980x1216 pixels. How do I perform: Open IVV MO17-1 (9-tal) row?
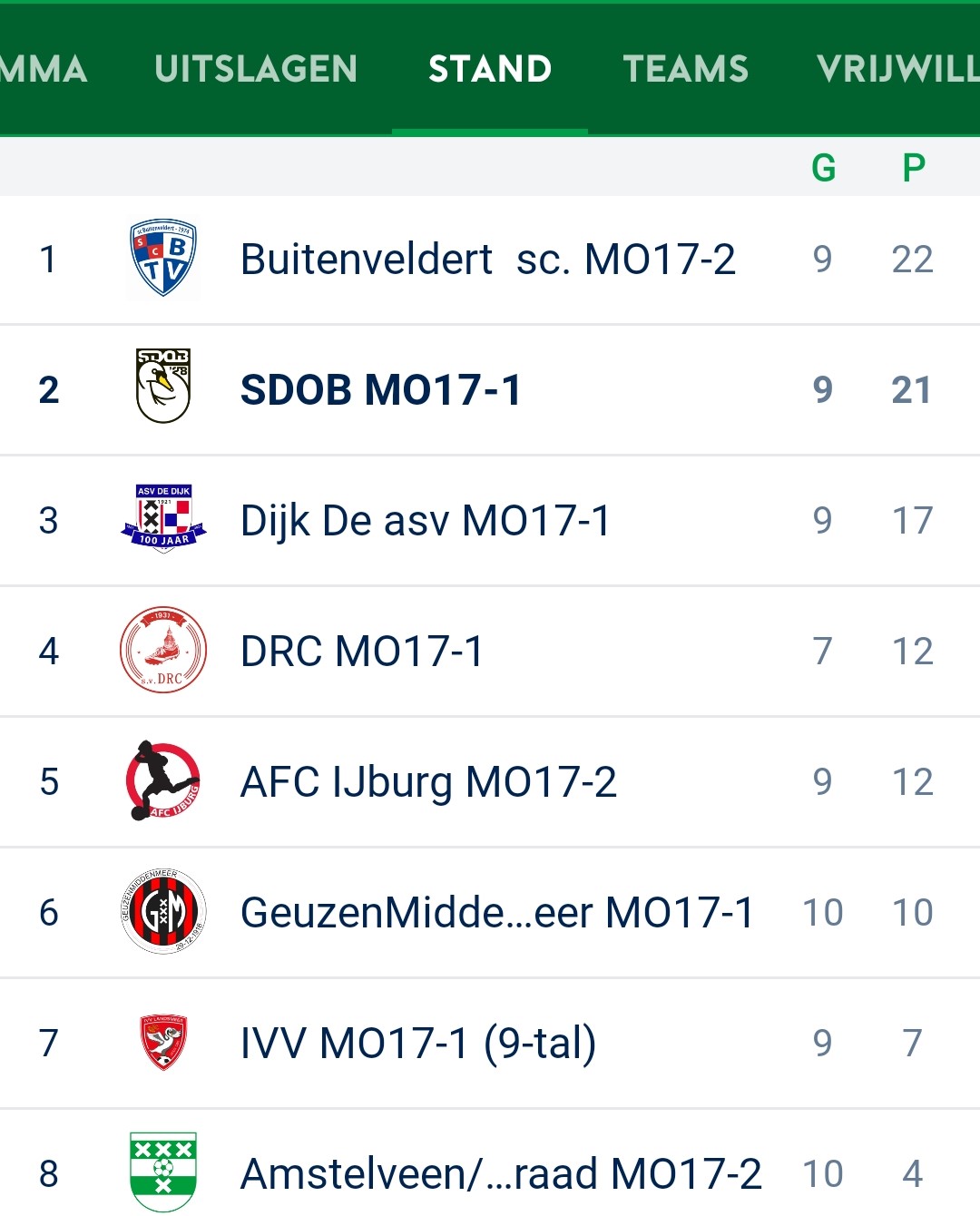coord(490,1044)
